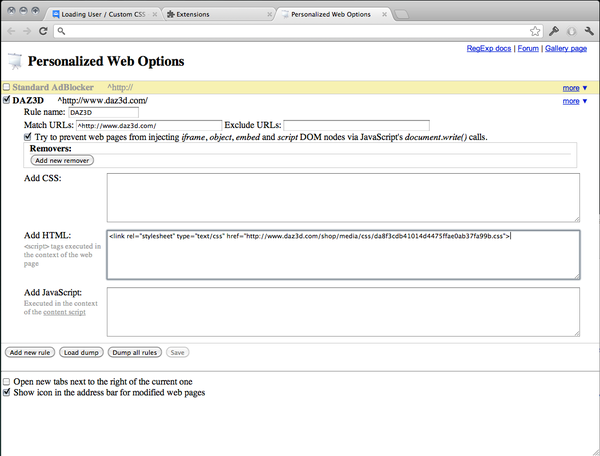This screenshot has height=456, width=600.
Task: Uncheck show icon in address bar option
Action: [7, 392]
